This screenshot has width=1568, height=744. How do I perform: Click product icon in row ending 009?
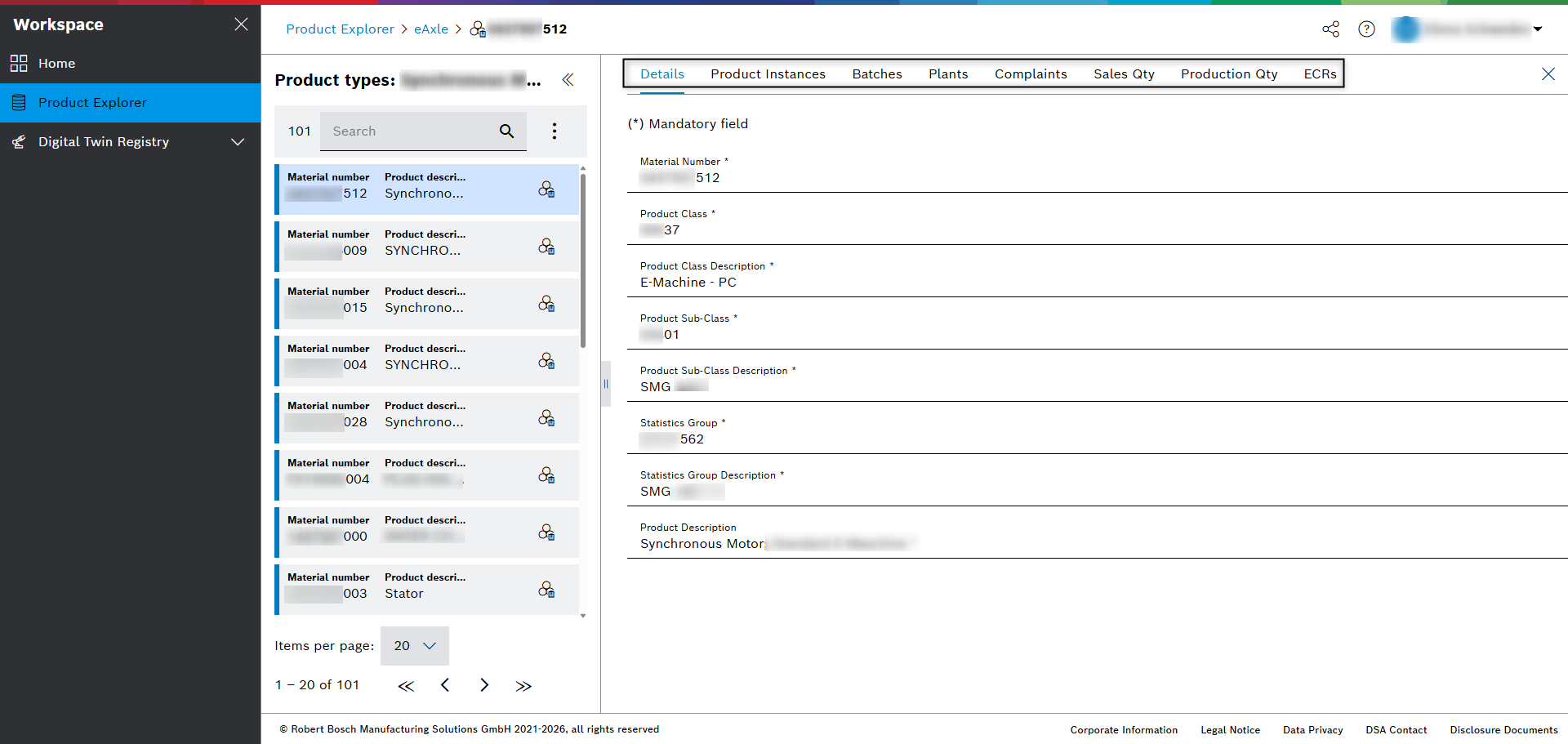coord(546,247)
